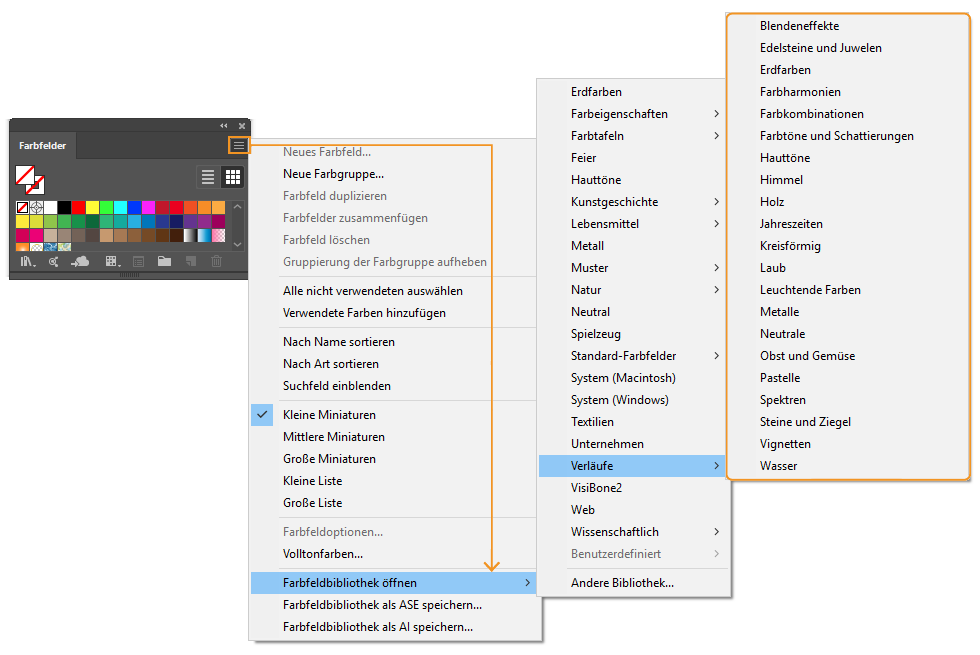Click the swatch list scroll up arrow
Image resolution: width=980 pixels, height=655 pixels.
click(238, 207)
